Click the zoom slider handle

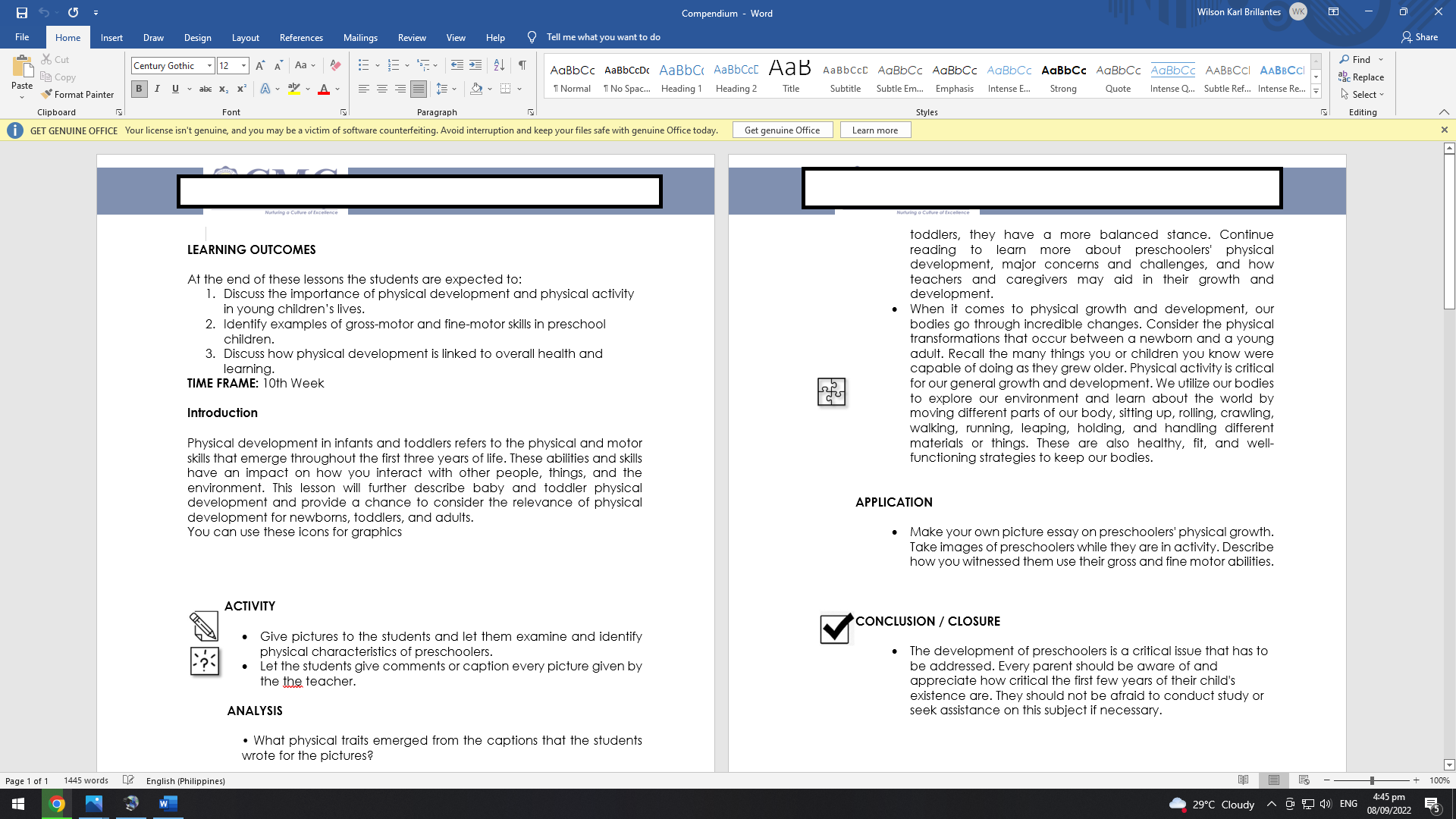coord(1372,780)
